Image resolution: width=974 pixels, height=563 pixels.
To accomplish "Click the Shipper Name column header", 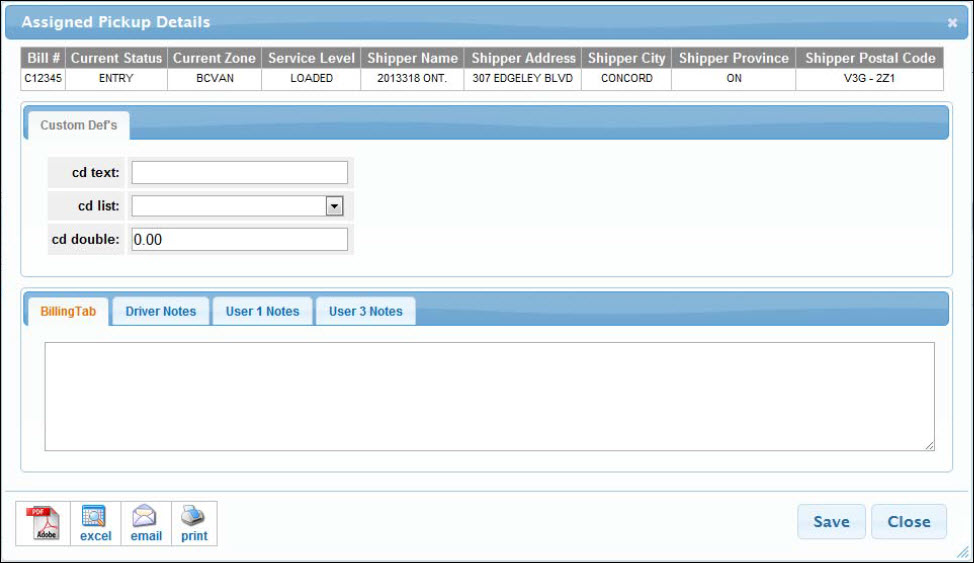I will click(412, 58).
